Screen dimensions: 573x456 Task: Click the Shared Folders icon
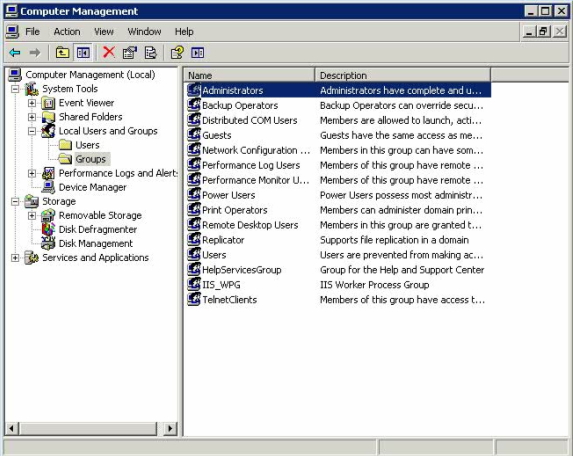click(x=48, y=117)
